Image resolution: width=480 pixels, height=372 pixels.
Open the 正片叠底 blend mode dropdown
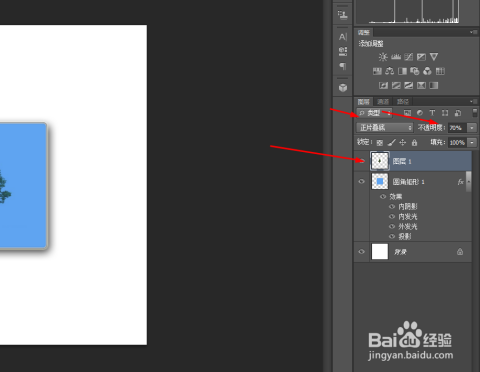click(385, 128)
